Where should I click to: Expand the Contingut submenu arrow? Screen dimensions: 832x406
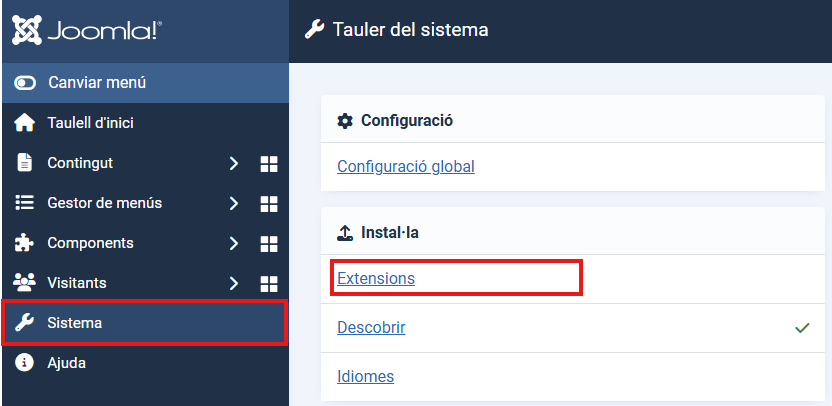click(233, 163)
